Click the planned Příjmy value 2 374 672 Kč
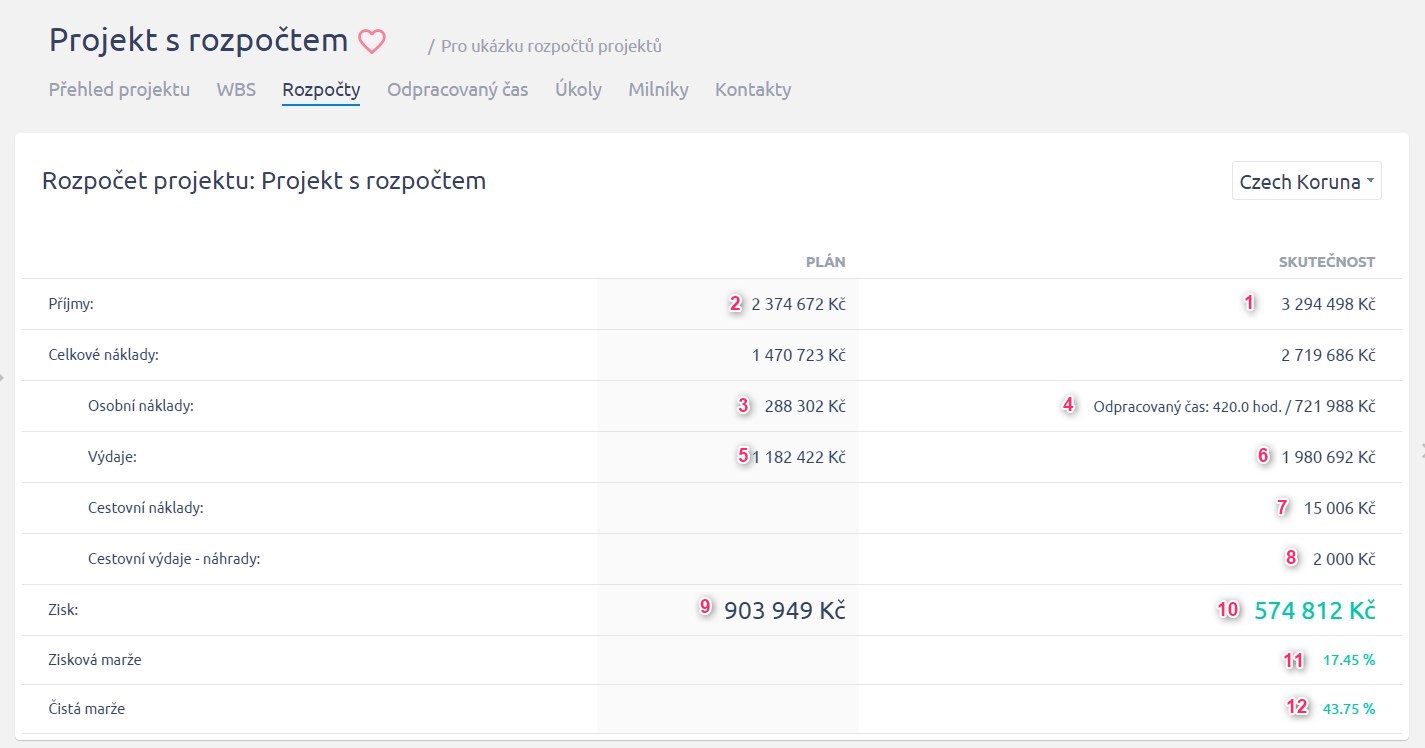The width and height of the screenshot is (1425, 748). 798,305
